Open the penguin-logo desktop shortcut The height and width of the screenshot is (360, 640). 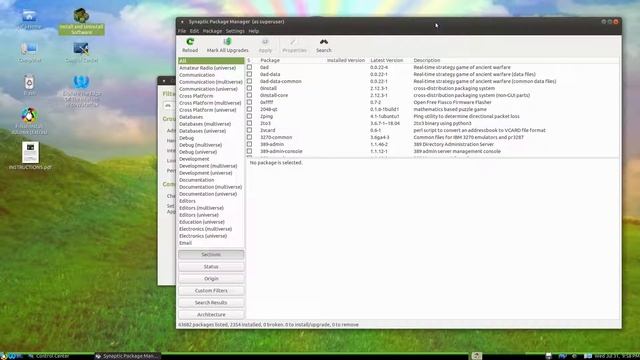pos(29,121)
